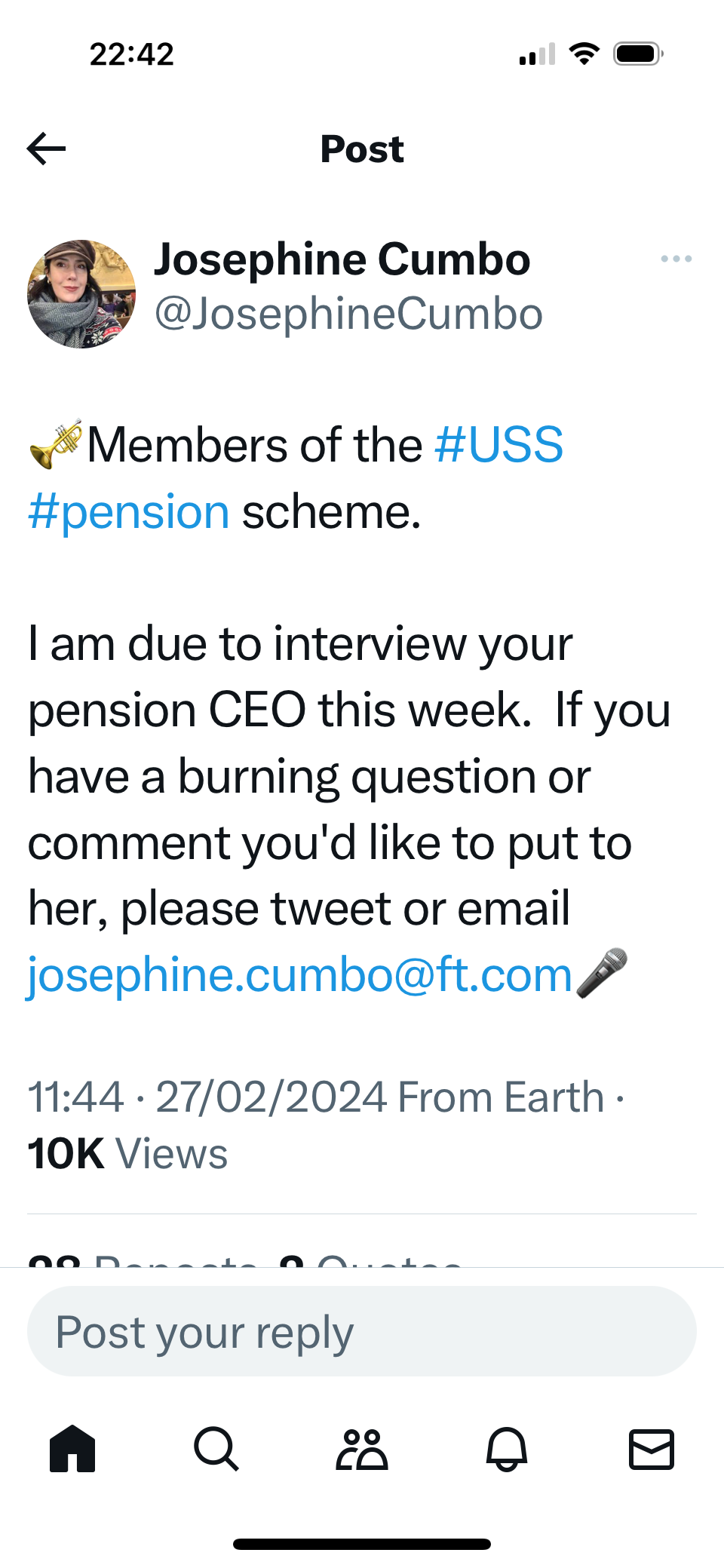
Task: Tap the battery icon in status bar
Action: coord(638,54)
